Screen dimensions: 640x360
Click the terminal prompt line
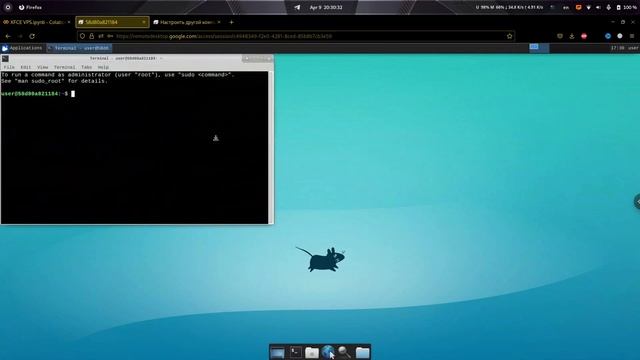tap(38, 94)
